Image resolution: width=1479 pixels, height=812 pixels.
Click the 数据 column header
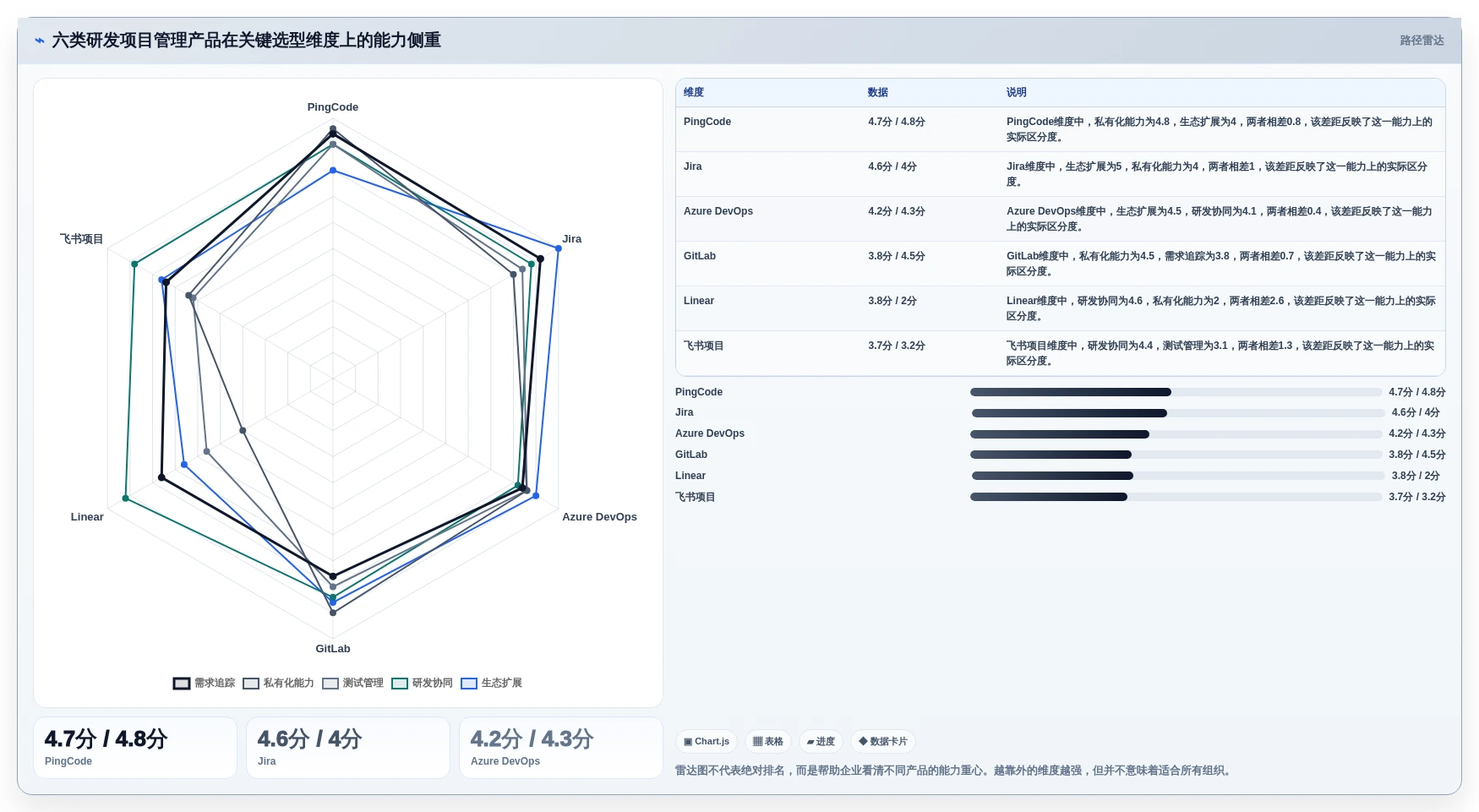coord(878,92)
